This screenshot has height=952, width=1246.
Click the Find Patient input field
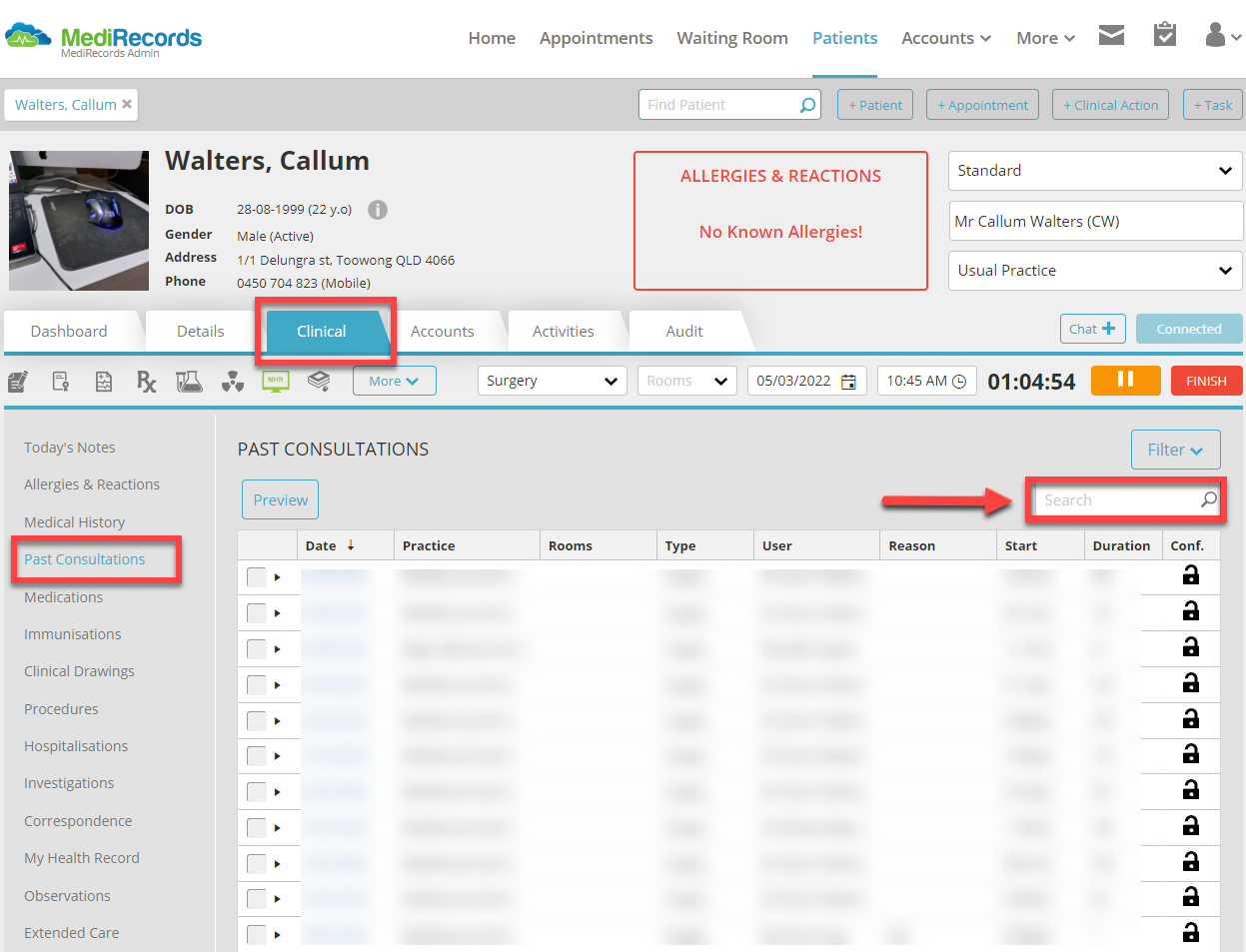(729, 105)
